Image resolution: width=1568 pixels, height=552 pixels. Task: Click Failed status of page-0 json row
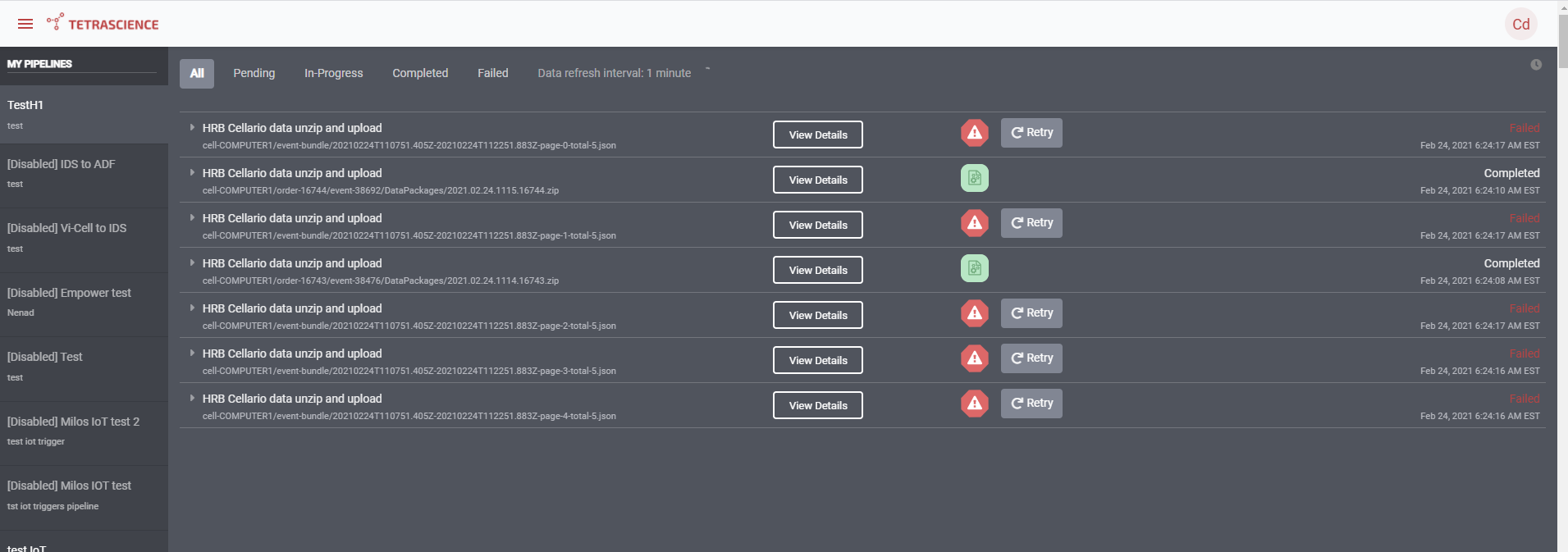[x=1525, y=128]
